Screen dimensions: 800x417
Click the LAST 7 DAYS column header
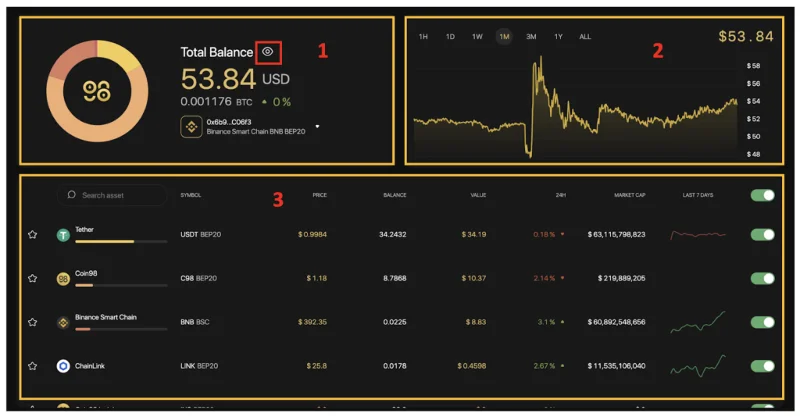pos(698,195)
